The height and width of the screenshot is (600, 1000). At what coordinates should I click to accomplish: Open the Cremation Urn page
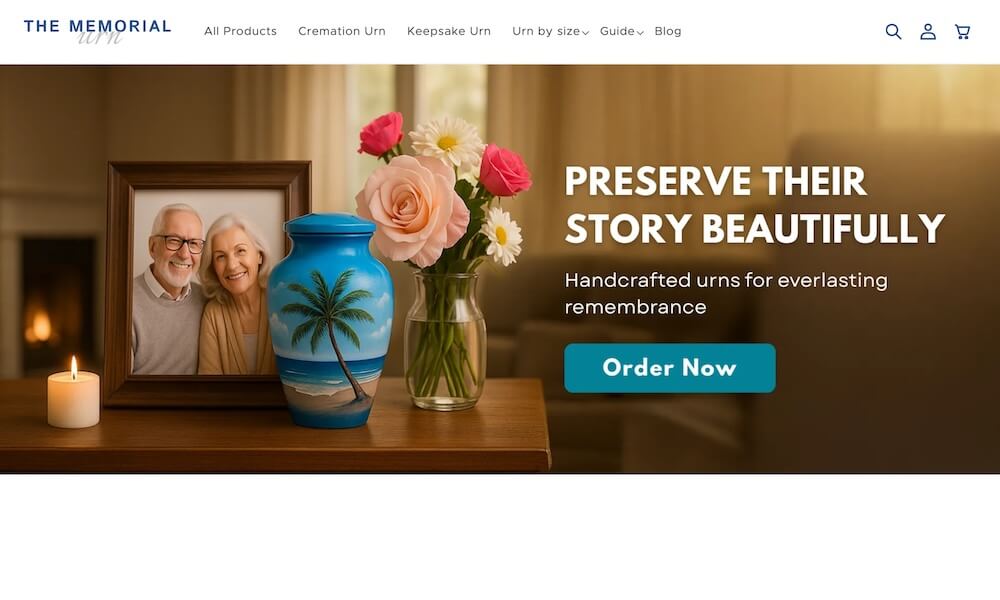pyautogui.click(x=342, y=31)
